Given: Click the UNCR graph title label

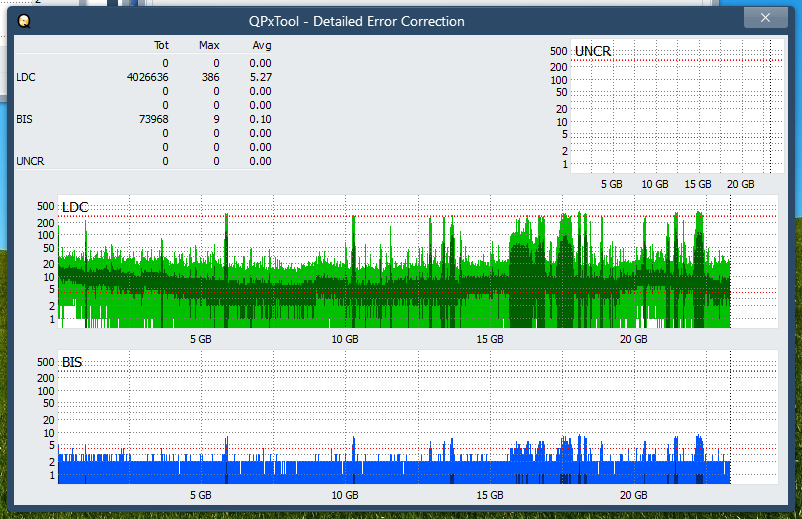Looking at the screenshot, I should (x=593, y=51).
